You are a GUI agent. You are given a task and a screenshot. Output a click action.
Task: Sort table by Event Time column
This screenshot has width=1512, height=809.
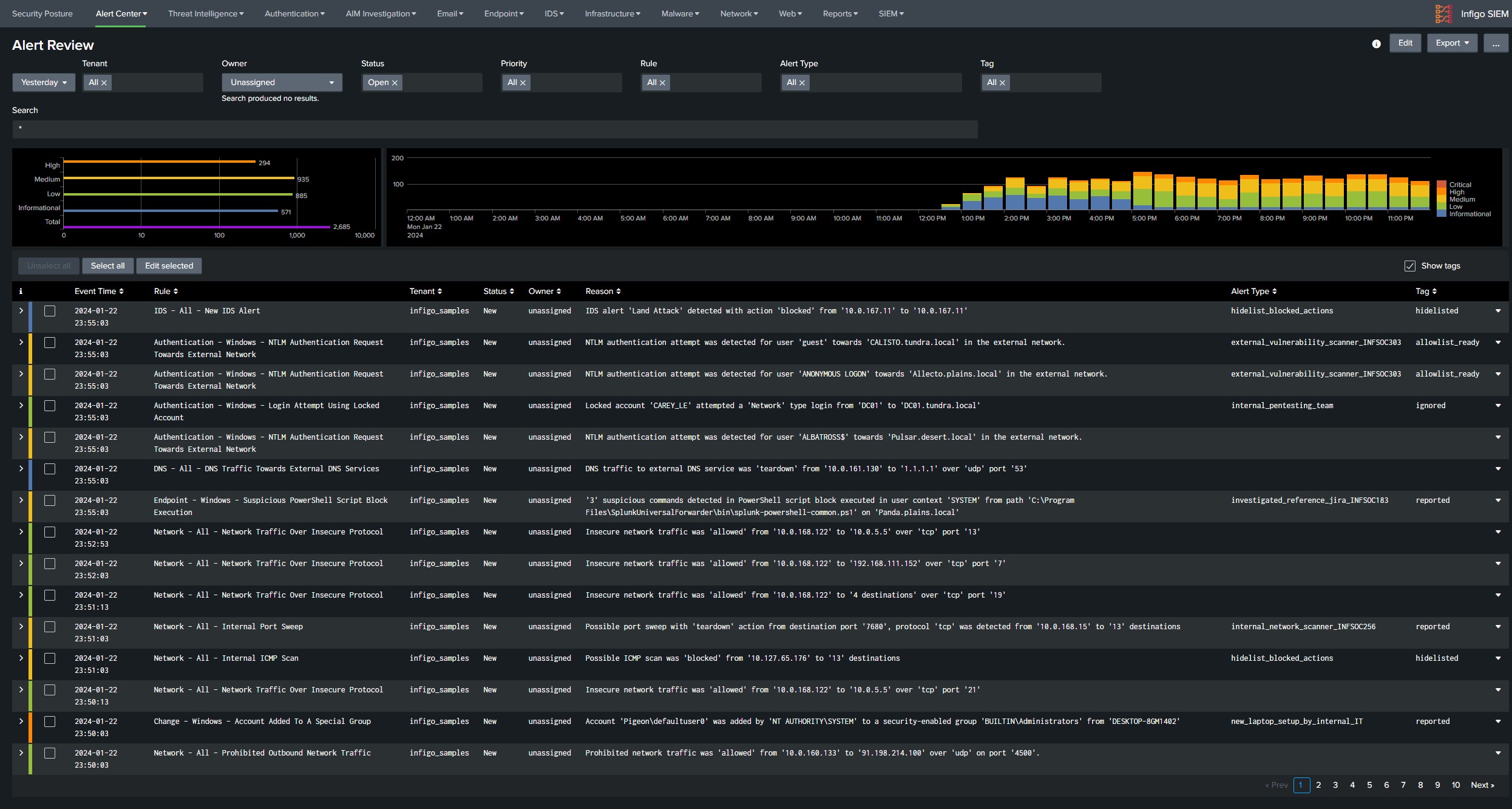(99, 292)
